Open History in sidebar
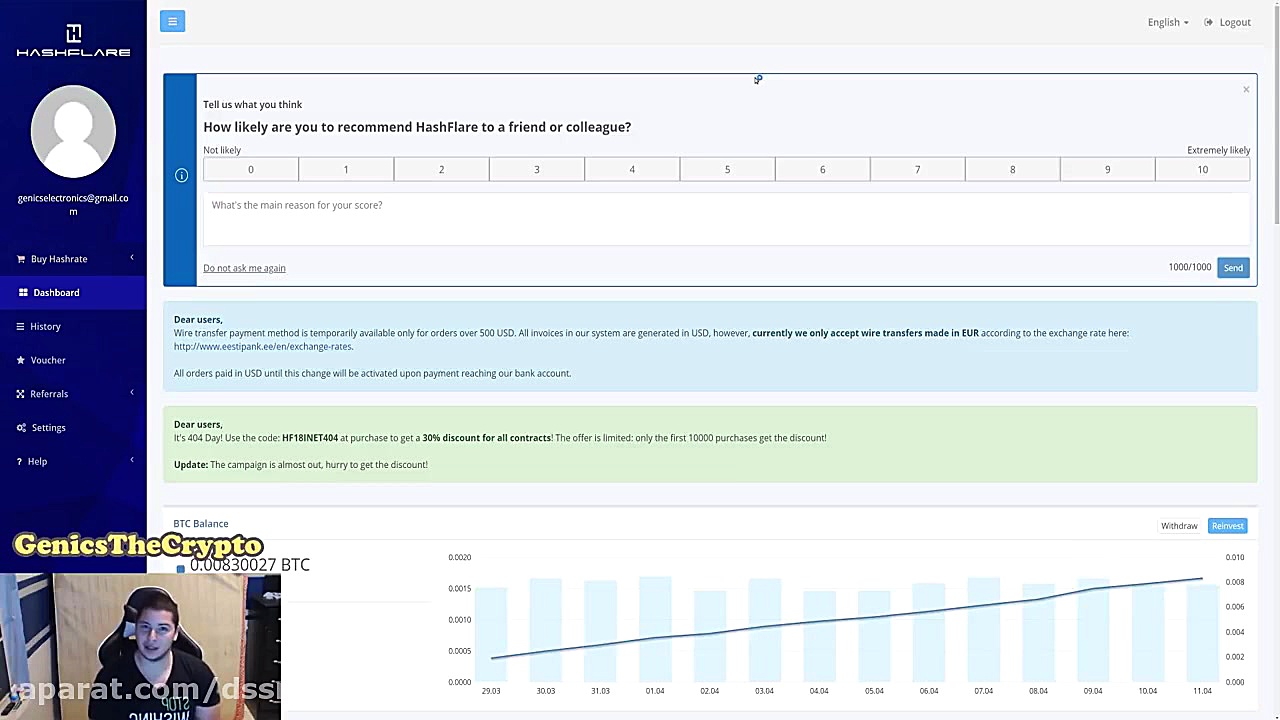This screenshot has height=720, width=1280. (x=73, y=326)
